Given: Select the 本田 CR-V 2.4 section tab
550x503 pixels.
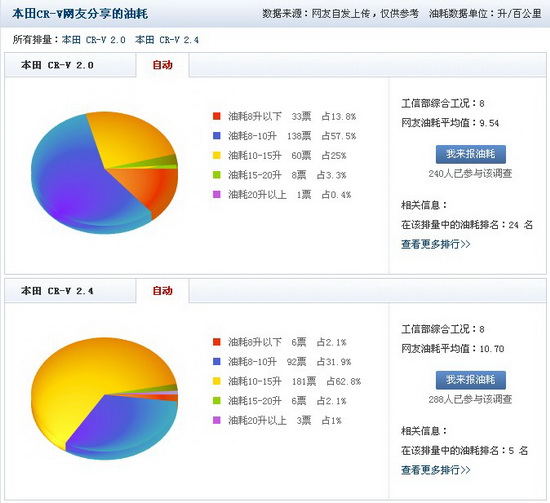Looking at the screenshot, I should pos(70,291).
